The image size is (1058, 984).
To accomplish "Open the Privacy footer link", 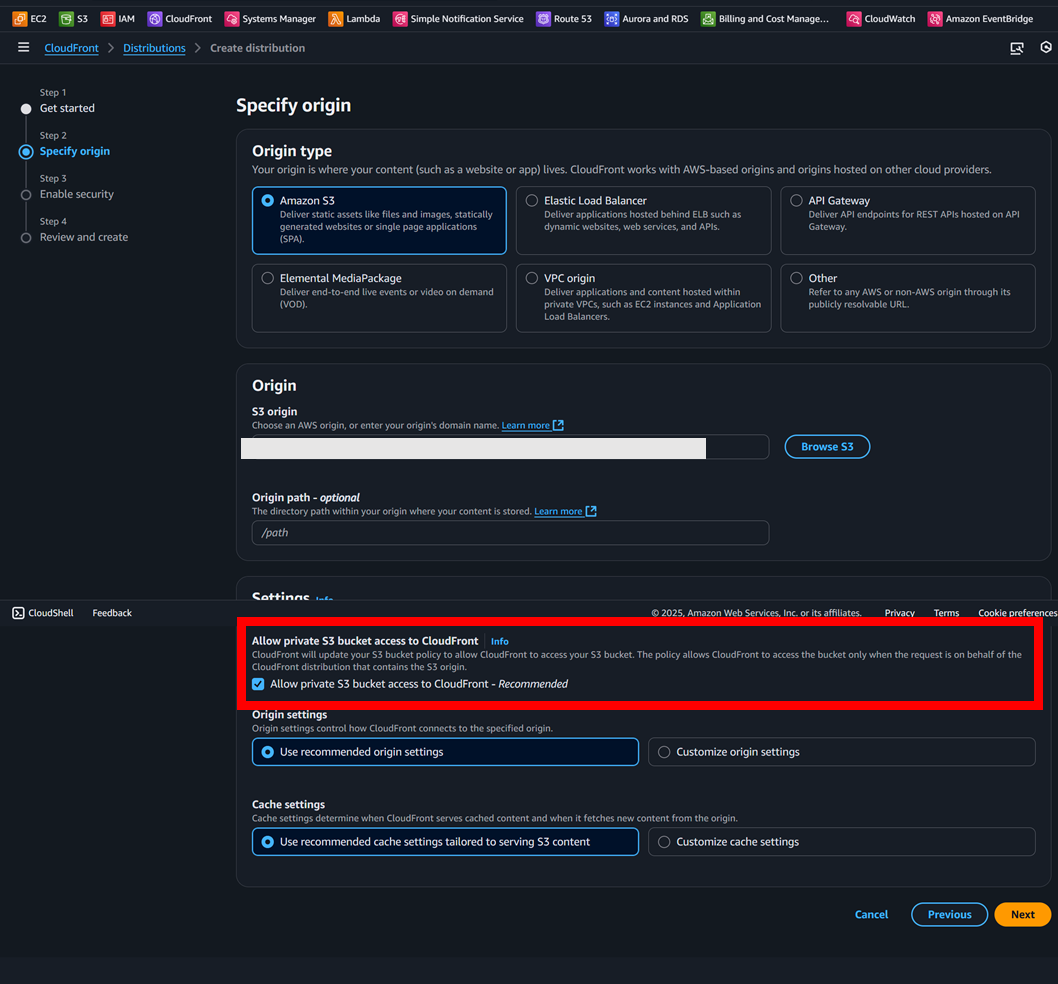I will (x=899, y=613).
